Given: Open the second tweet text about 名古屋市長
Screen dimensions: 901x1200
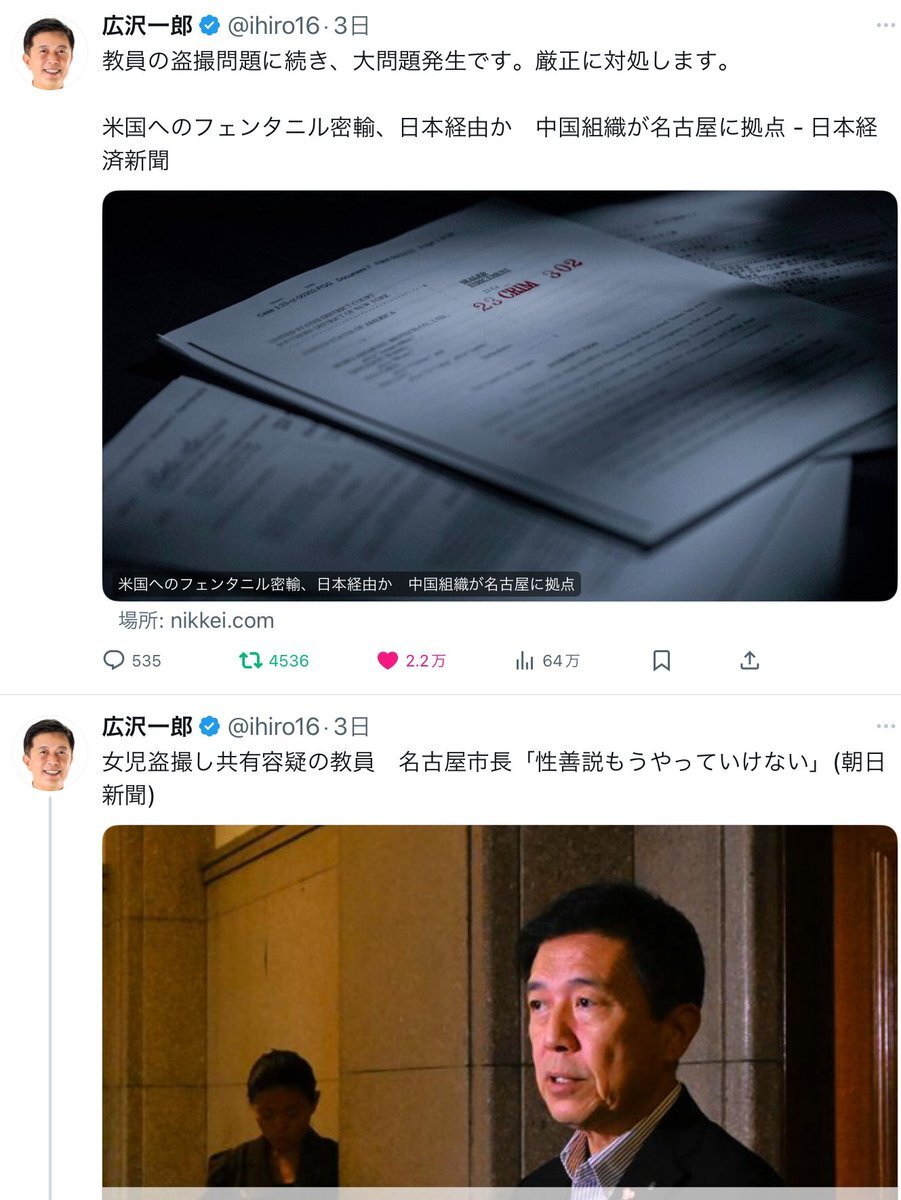Looking at the screenshot, I should [493, 778].
